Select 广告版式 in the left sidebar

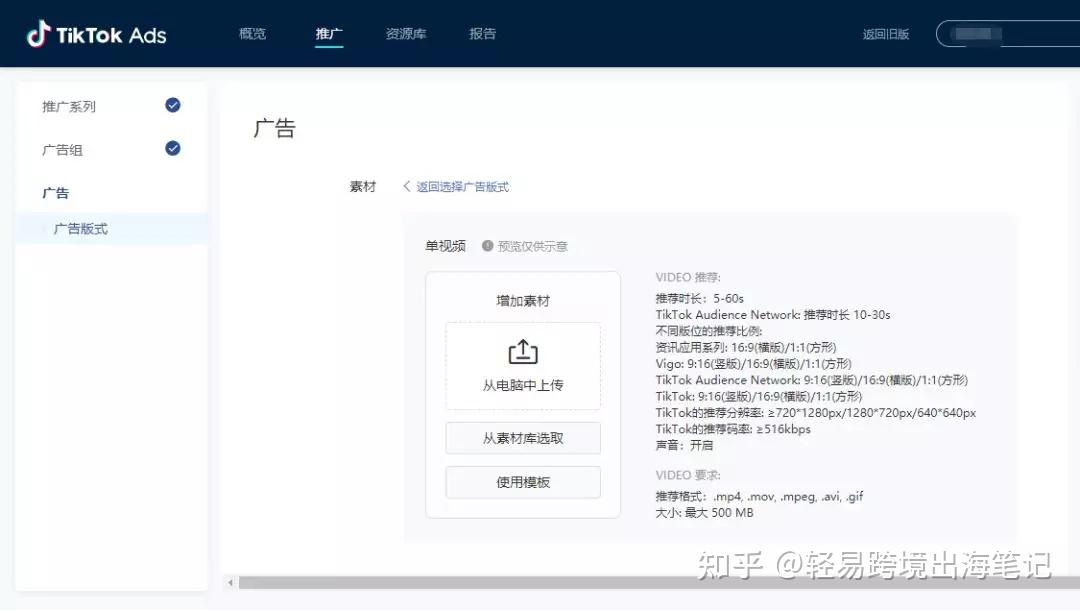(82, 228)
